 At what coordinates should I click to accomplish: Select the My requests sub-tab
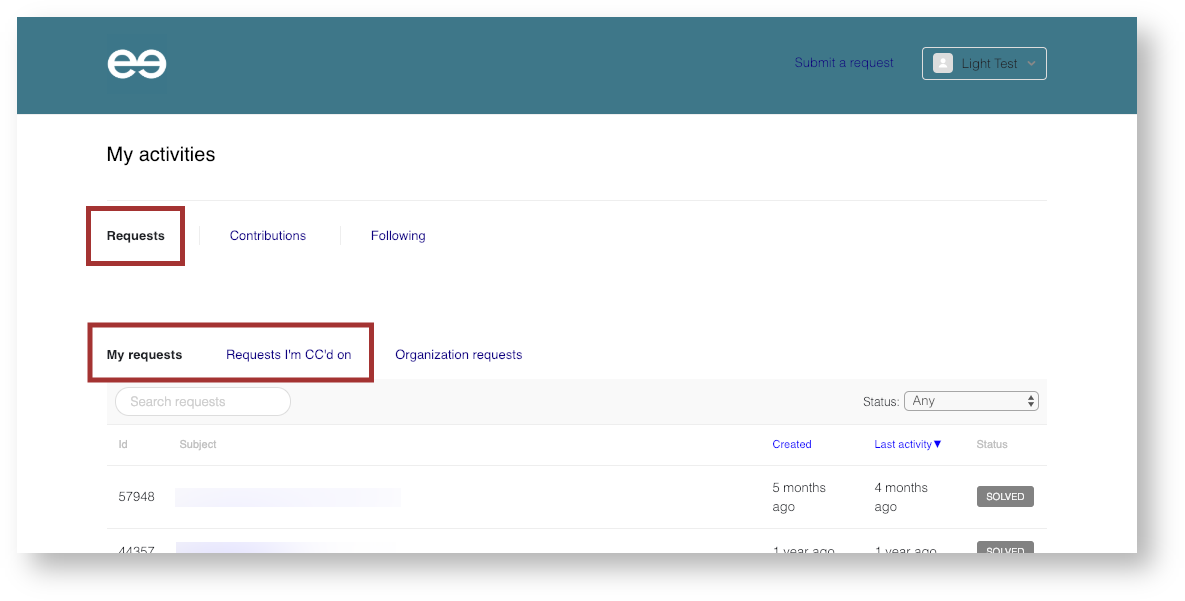coord(144,355)
